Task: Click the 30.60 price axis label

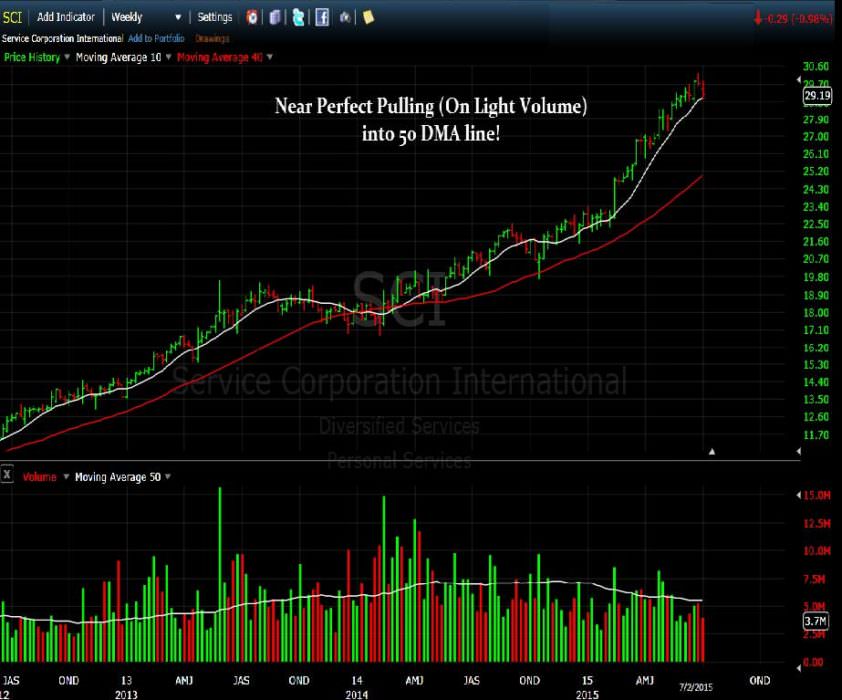Action: click(816, 66)
